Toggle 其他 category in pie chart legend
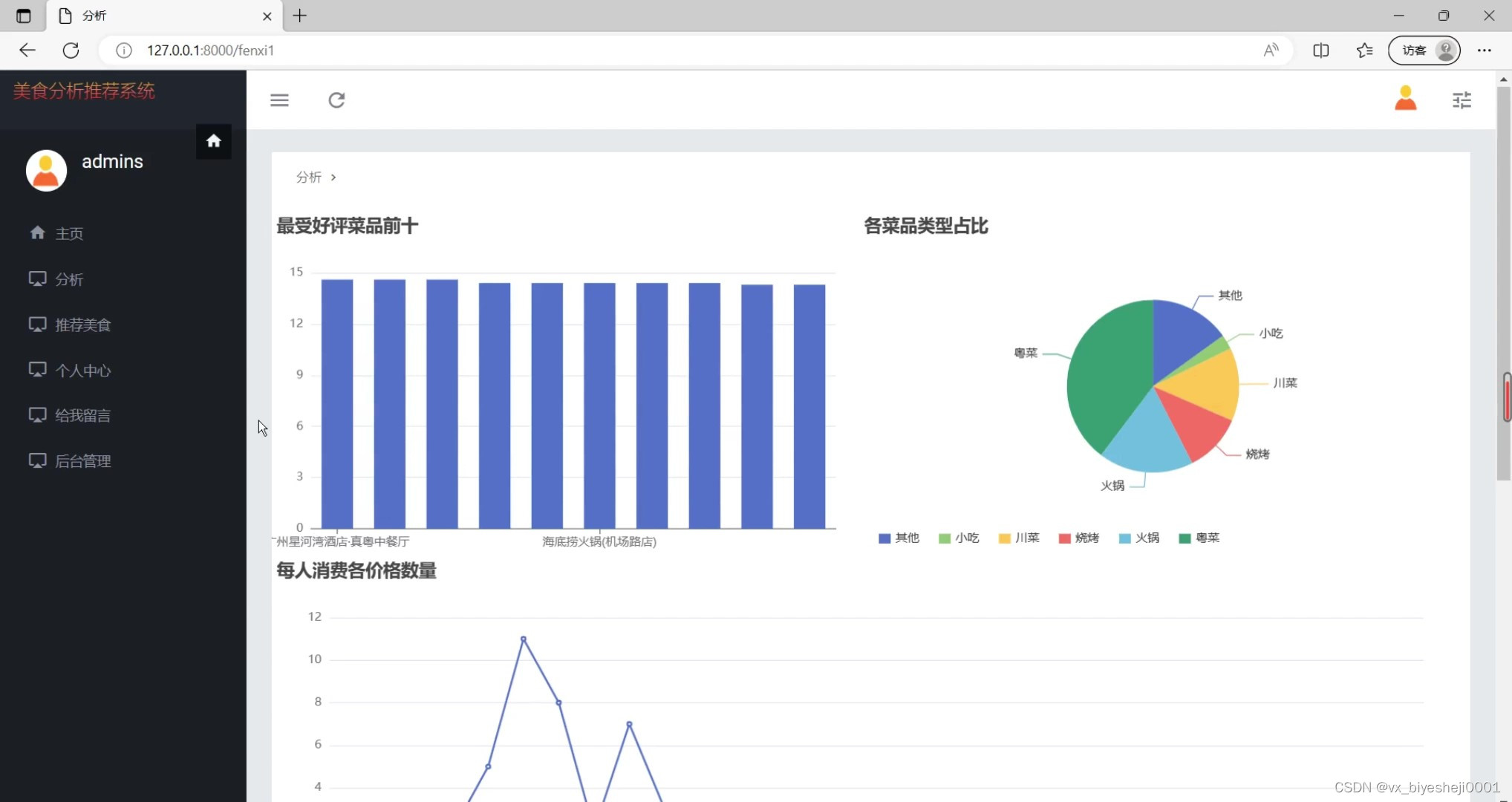 click(x=899, y=538)
